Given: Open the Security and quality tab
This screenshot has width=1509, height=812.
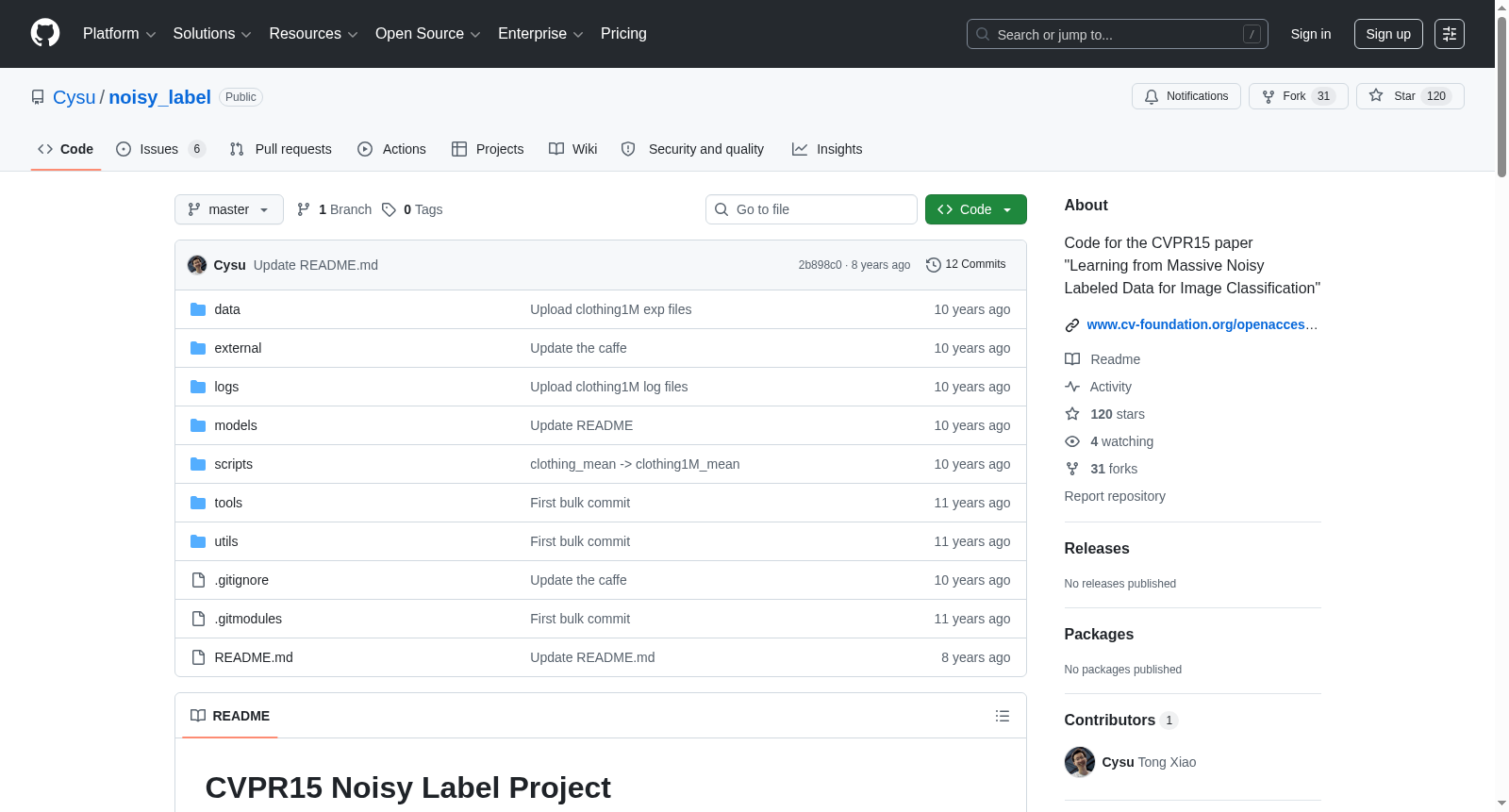Looking at the screenshot, I should click(x=693, y=149).
